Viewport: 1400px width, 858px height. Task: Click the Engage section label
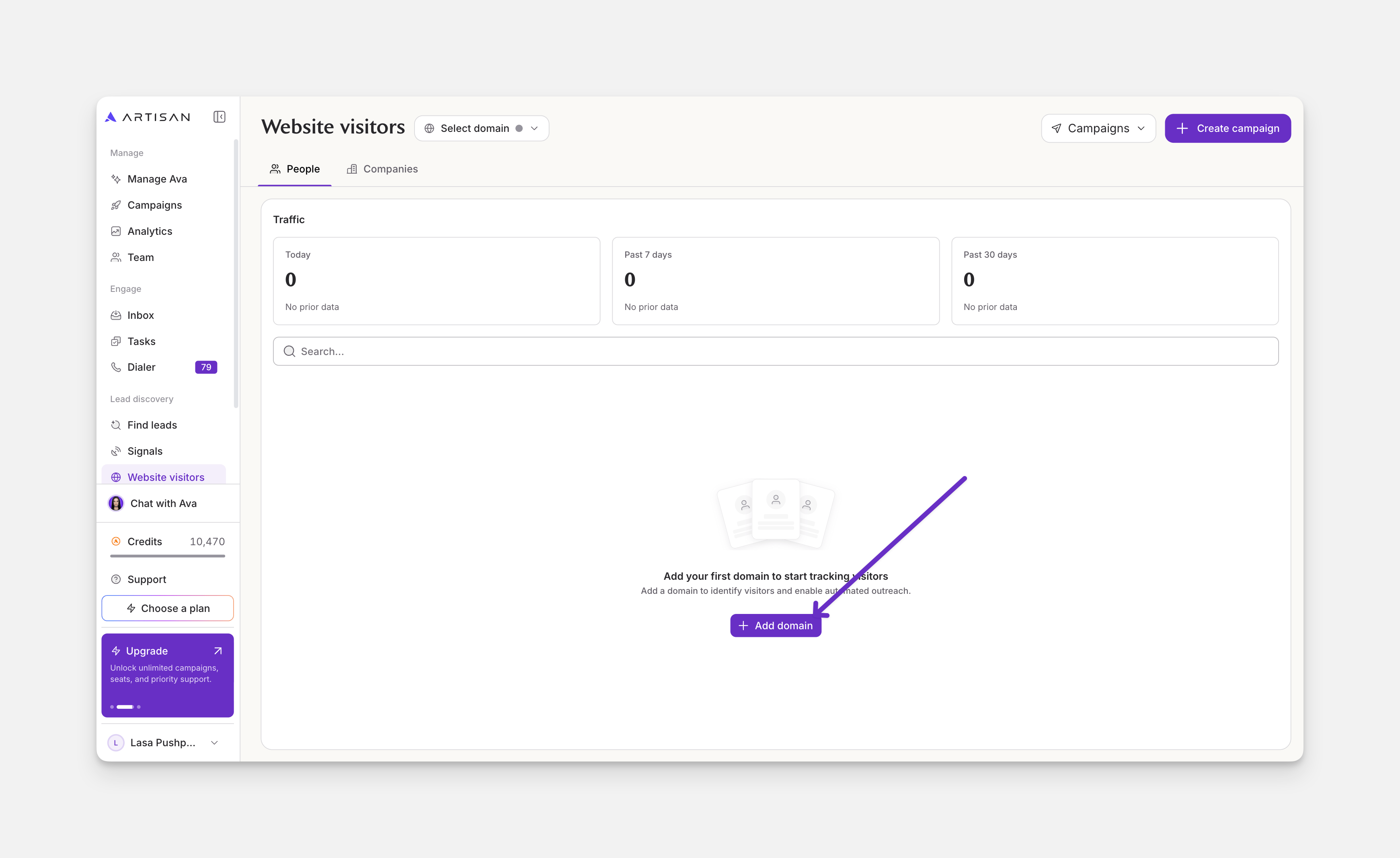click(125, 289)
